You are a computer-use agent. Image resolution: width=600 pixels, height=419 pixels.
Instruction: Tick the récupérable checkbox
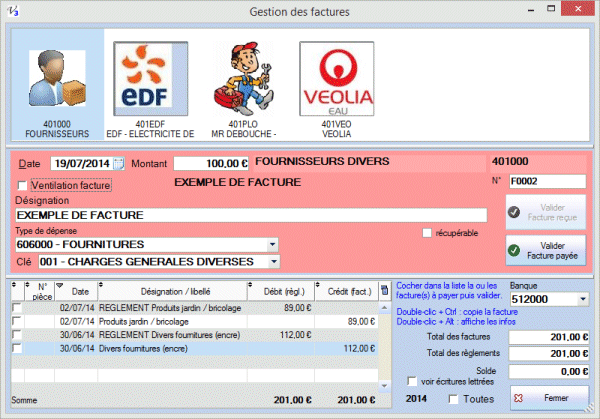pyautogui.click(x=427, y=233)
